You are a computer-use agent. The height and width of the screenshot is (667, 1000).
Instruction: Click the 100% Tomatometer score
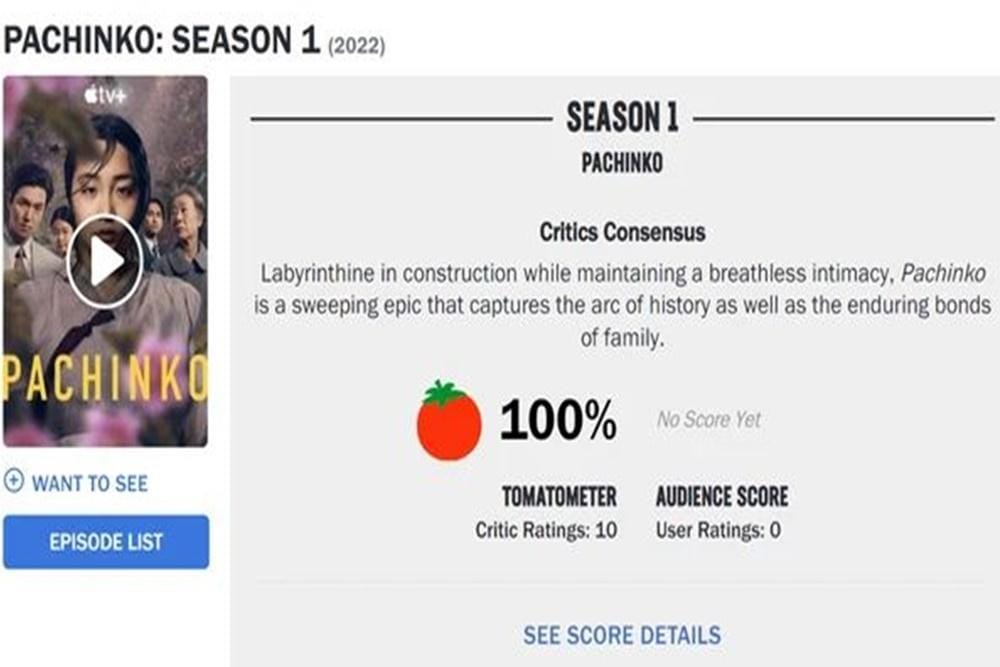558,421
